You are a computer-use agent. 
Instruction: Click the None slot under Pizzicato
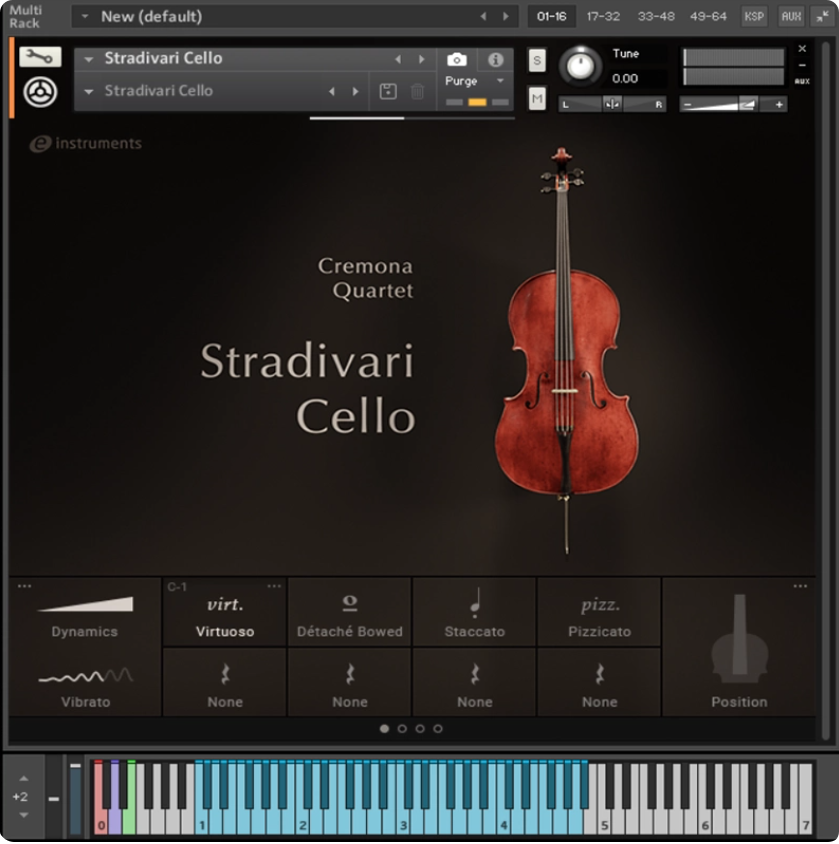click(599, 683)
